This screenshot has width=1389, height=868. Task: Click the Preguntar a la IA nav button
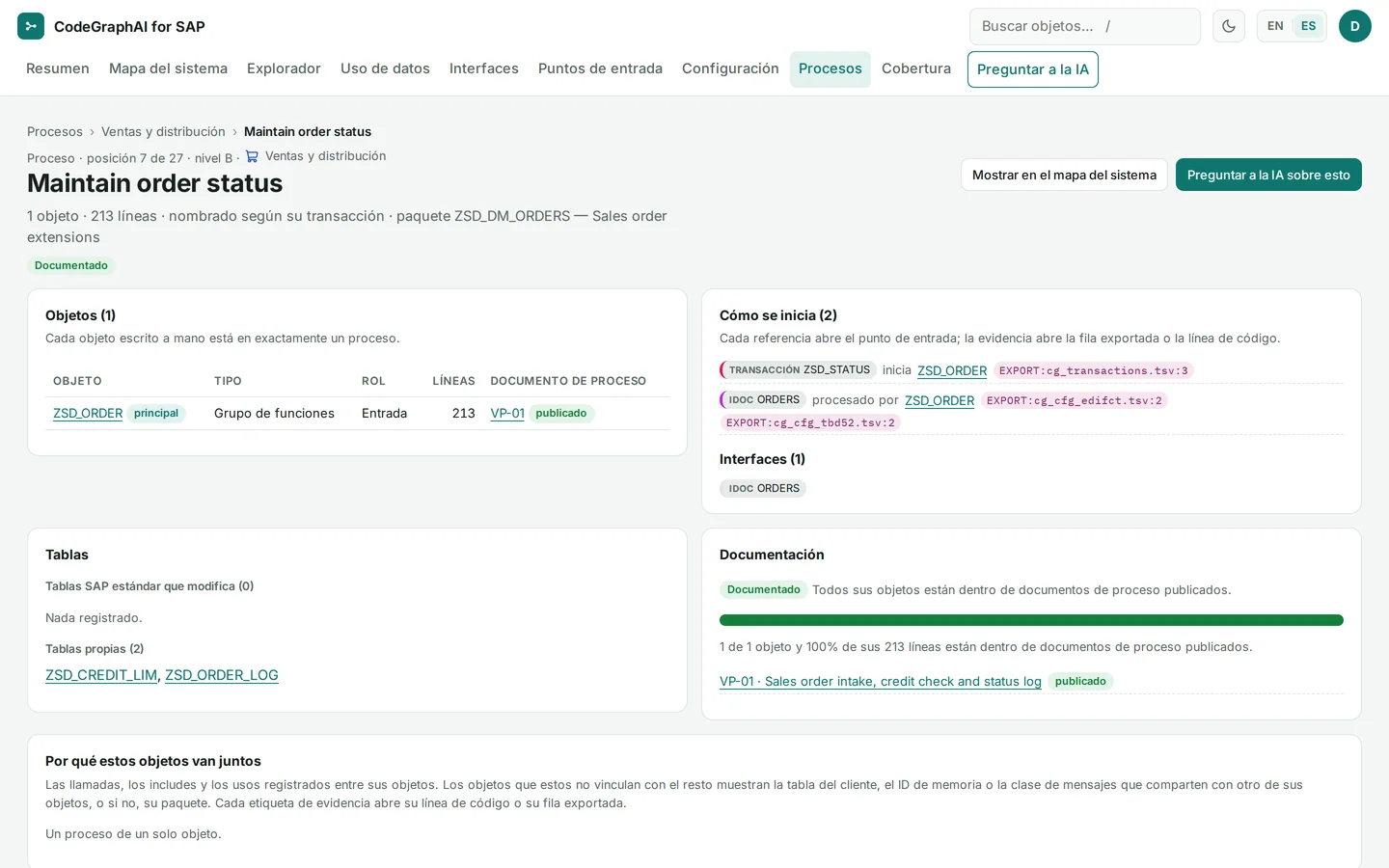coord(1033,69)
